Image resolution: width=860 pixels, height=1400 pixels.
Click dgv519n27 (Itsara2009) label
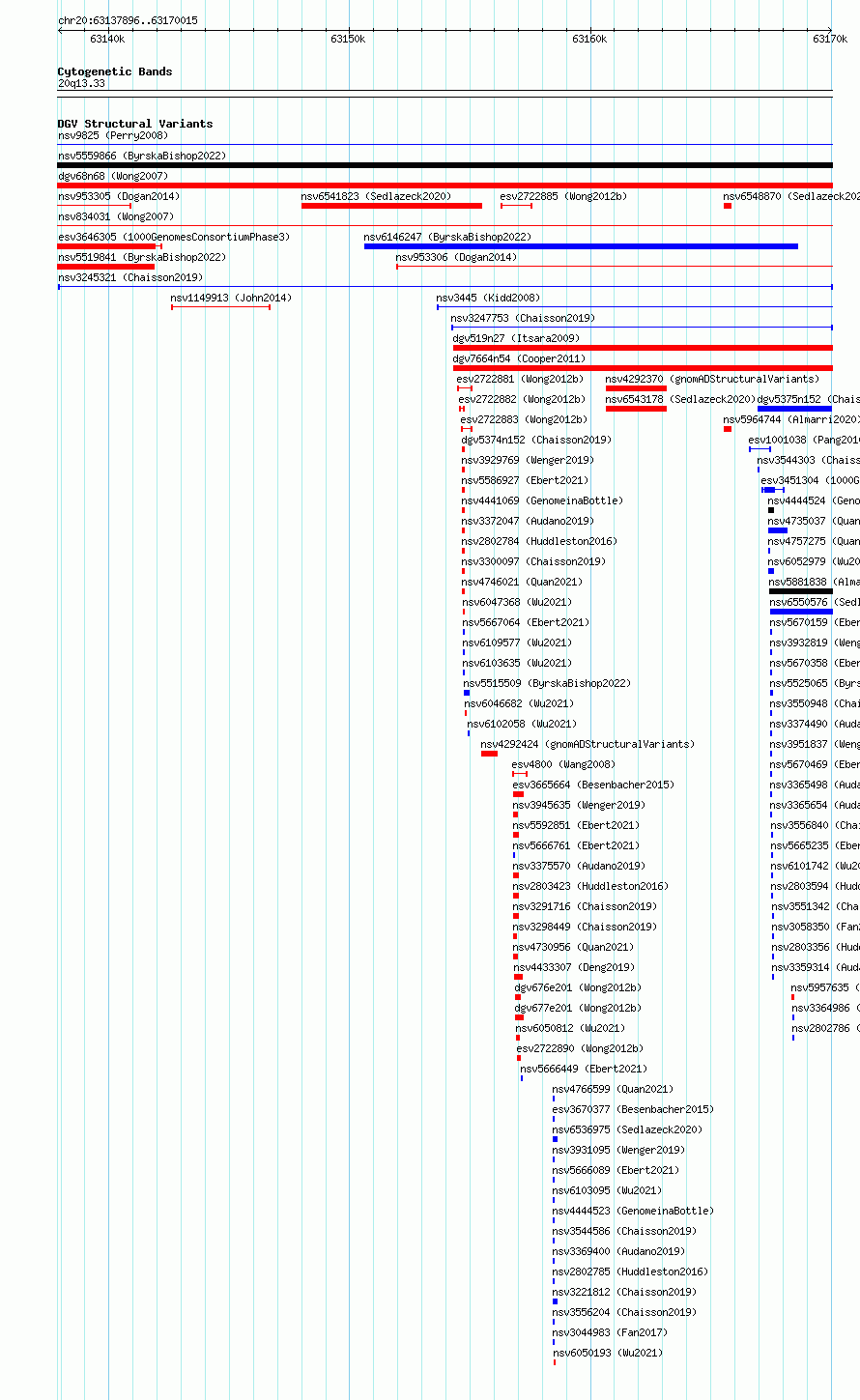[x=516, y=338]
